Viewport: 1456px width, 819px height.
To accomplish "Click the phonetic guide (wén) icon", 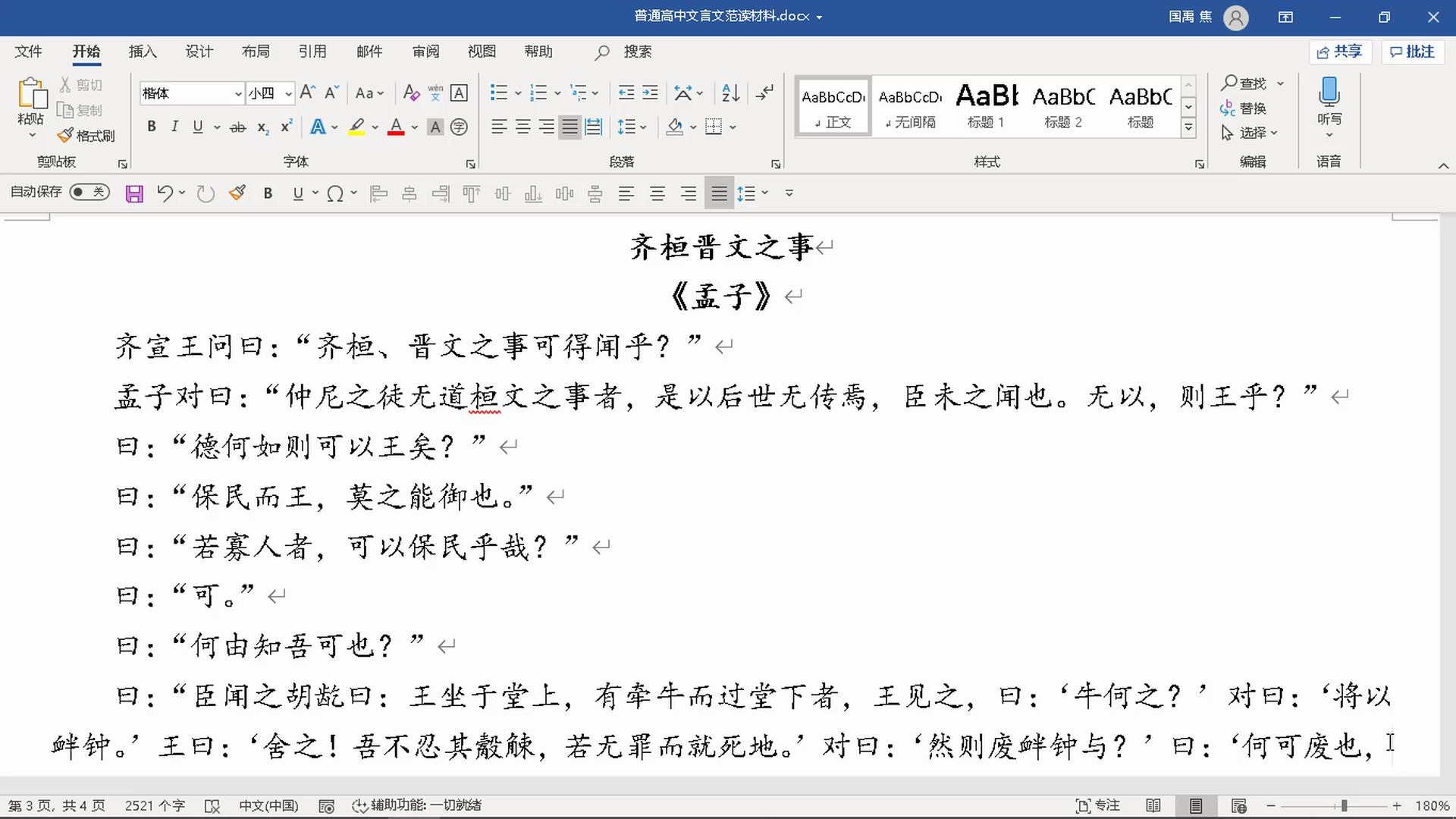I will 435,93.
